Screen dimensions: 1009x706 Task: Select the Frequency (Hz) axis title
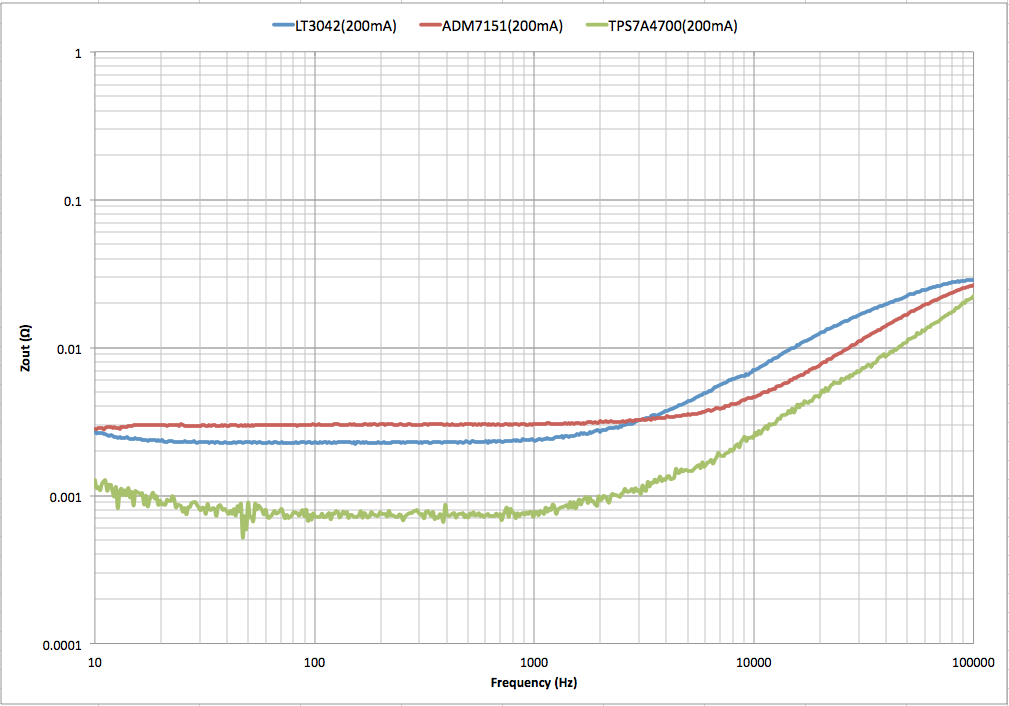tap(533, 683)
